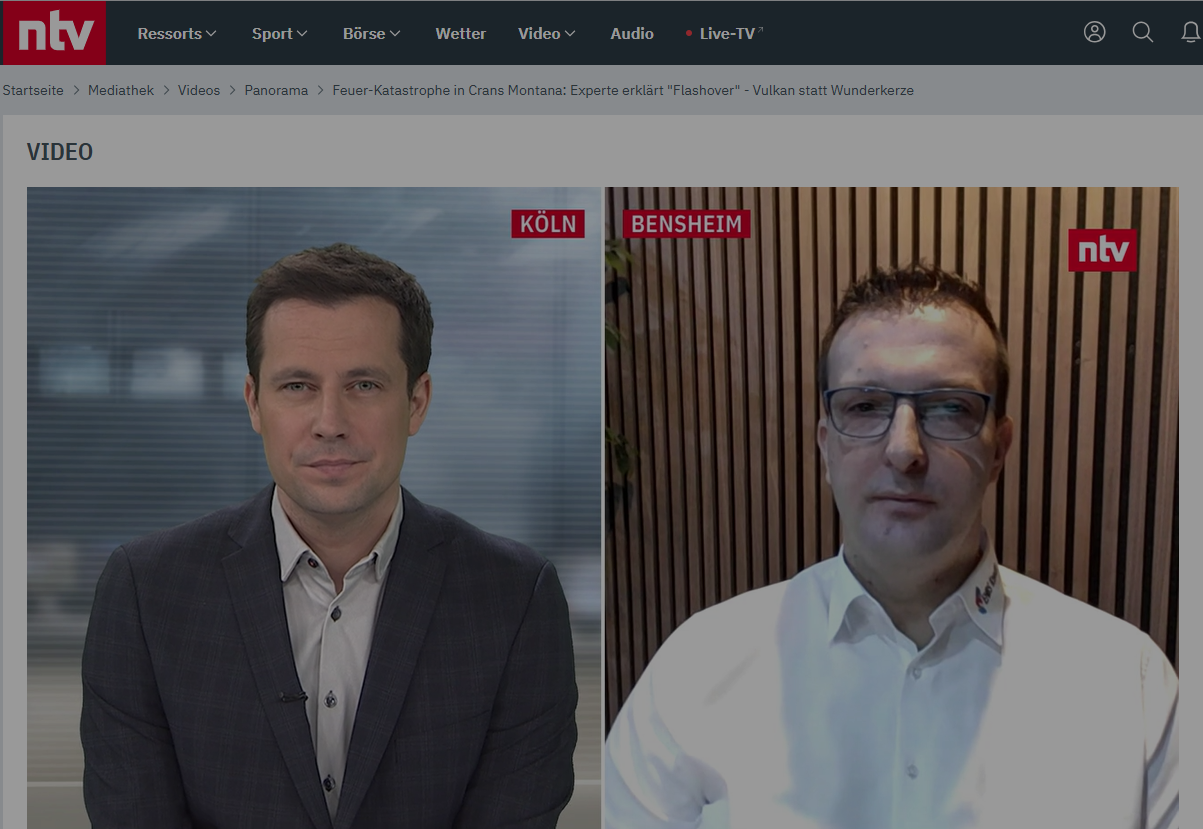Navigate to the Panorama breadcrumb

[x=276, y=90]
